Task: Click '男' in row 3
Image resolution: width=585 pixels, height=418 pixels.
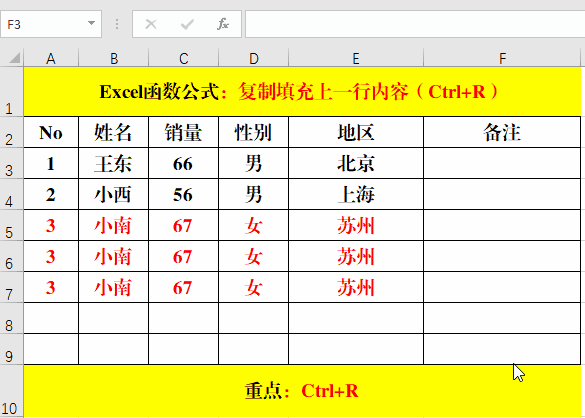Action: [254, 163]
